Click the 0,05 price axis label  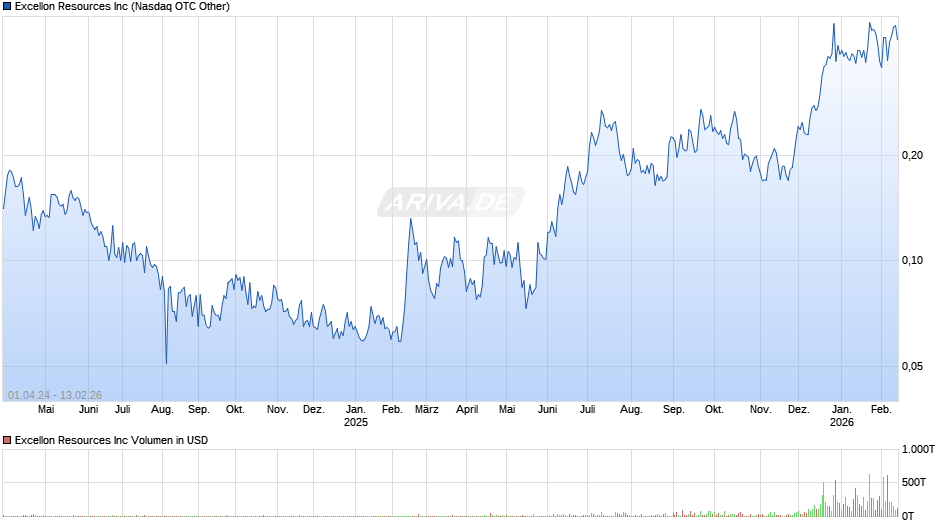click(912, 366)
